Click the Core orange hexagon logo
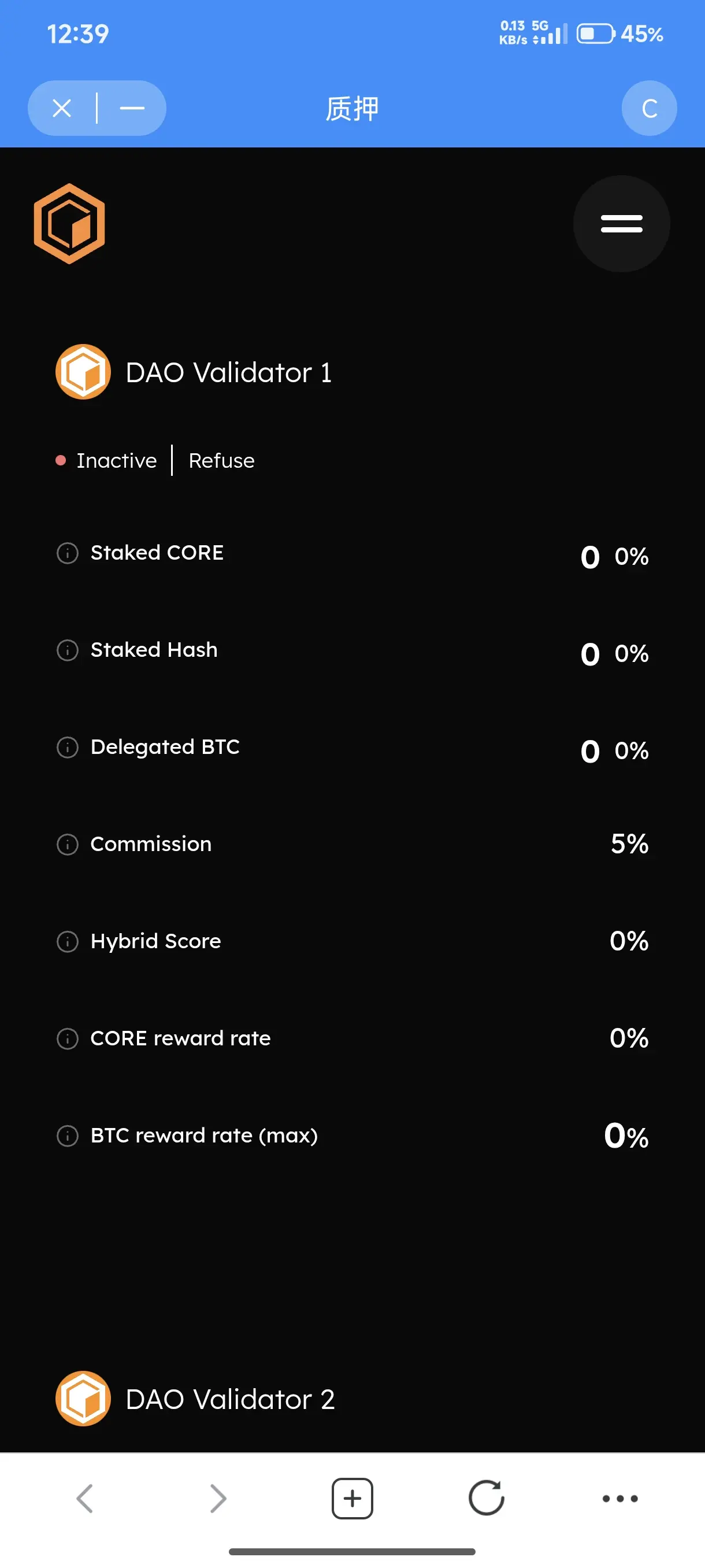705x1568 pixels. 69,223
